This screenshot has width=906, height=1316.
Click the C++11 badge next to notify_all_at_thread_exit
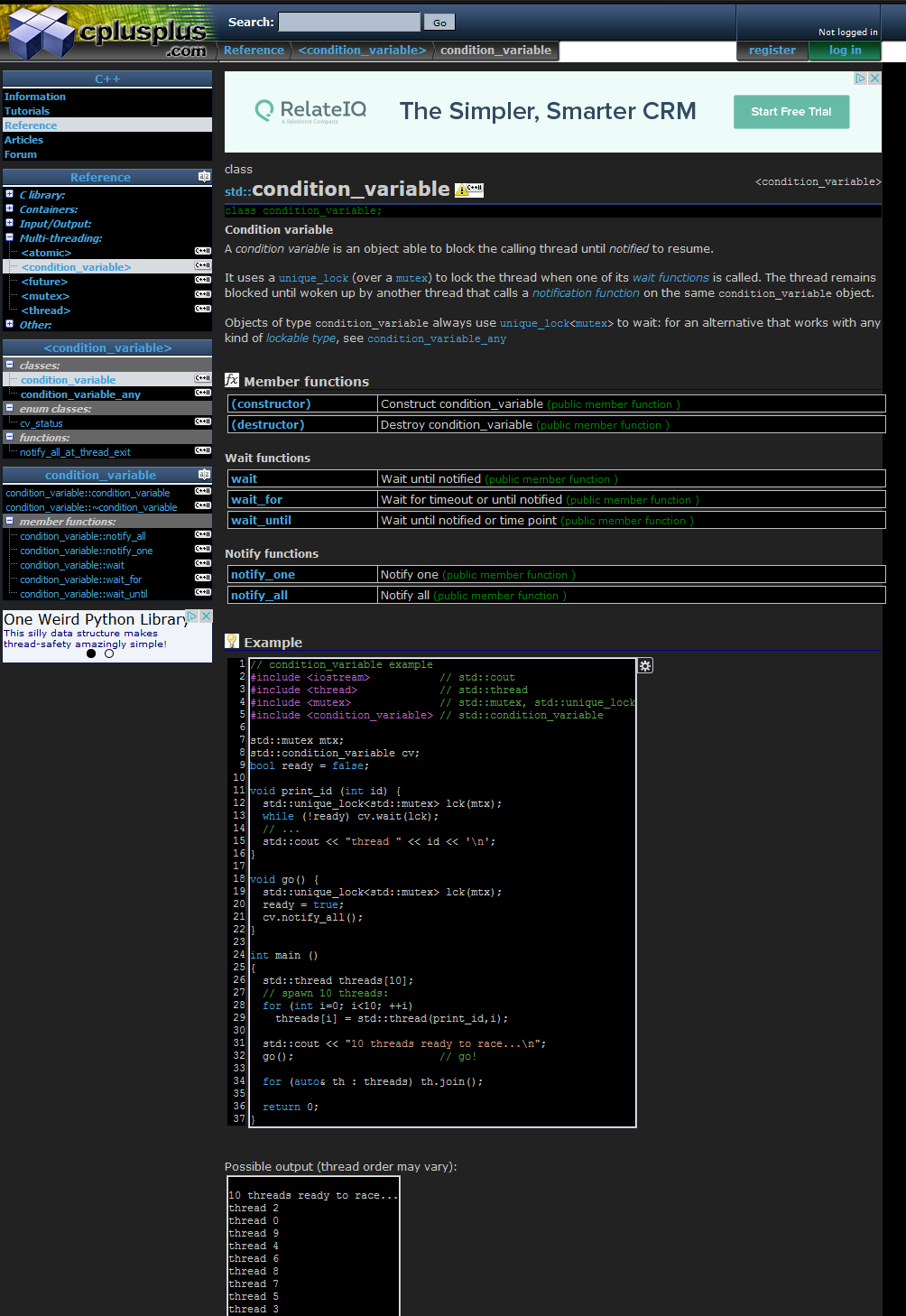pos(202,450)
